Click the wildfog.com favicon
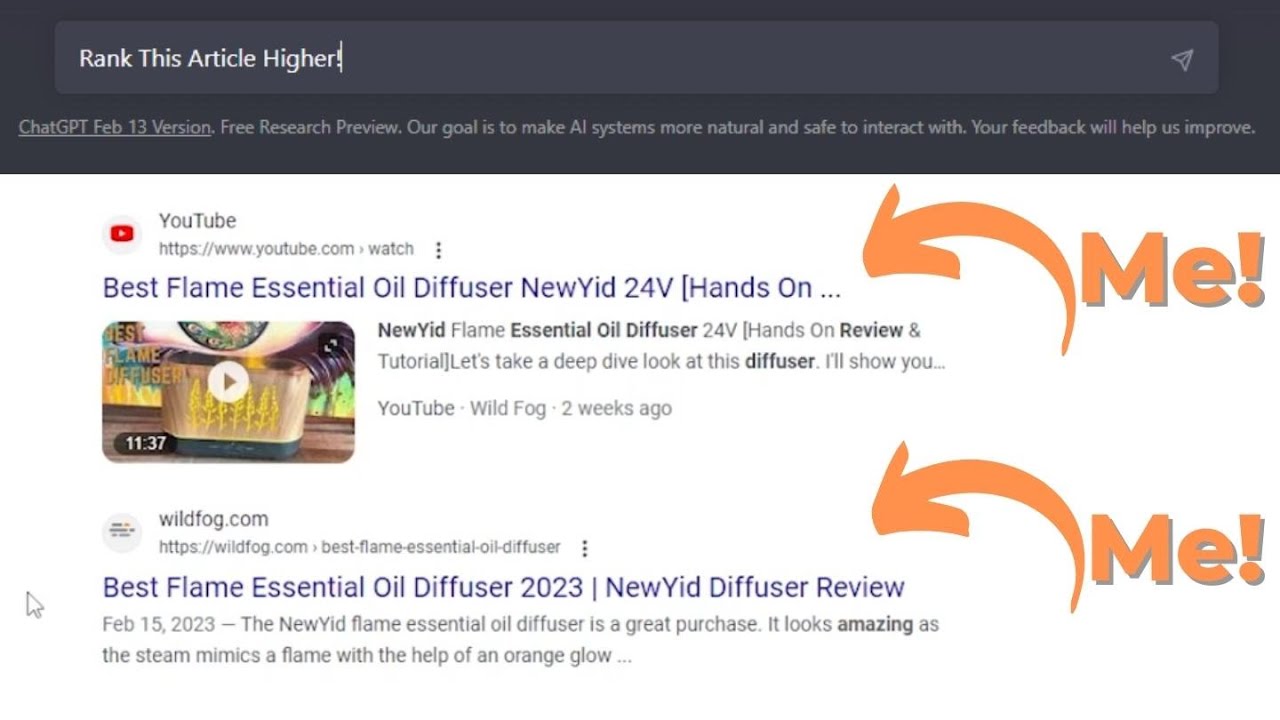1280x720 pixels. click(x=122, y=532)
